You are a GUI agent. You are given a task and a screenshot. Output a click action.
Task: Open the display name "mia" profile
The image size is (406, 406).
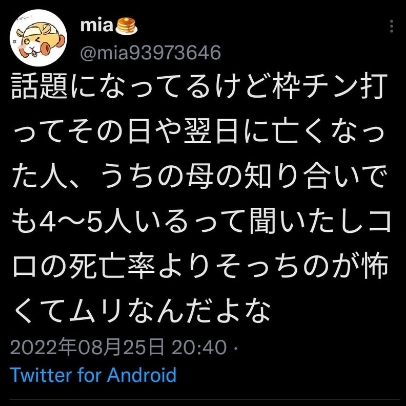(97, 25)
